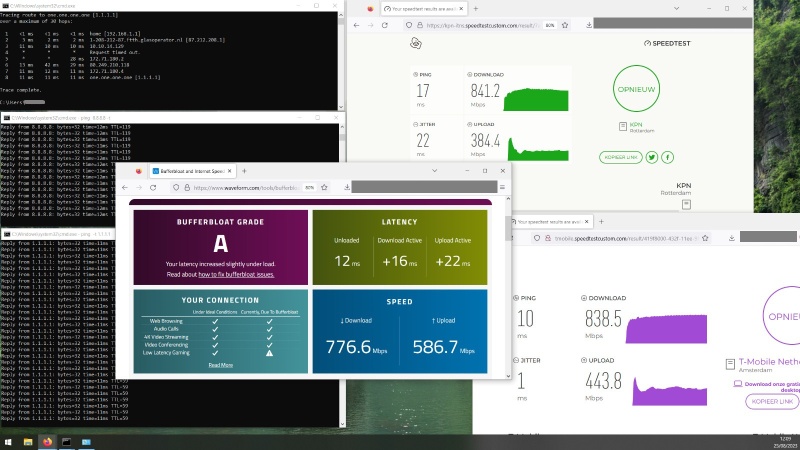Open File Explorer from the taskbar
The width and height of the screenshot is (800, 450).
28,442
